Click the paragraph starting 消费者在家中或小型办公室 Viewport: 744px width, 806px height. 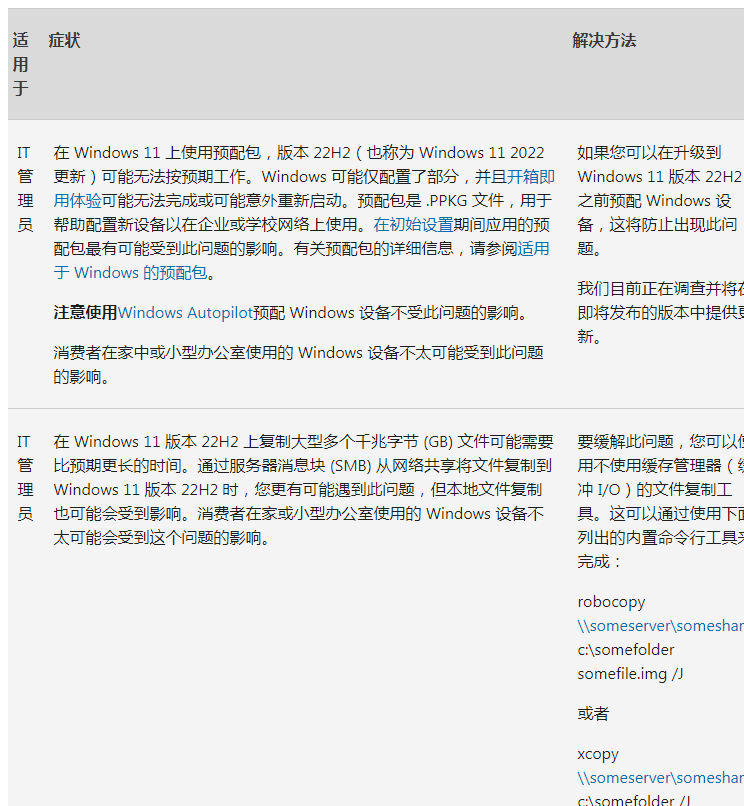(x=298, y=364)
